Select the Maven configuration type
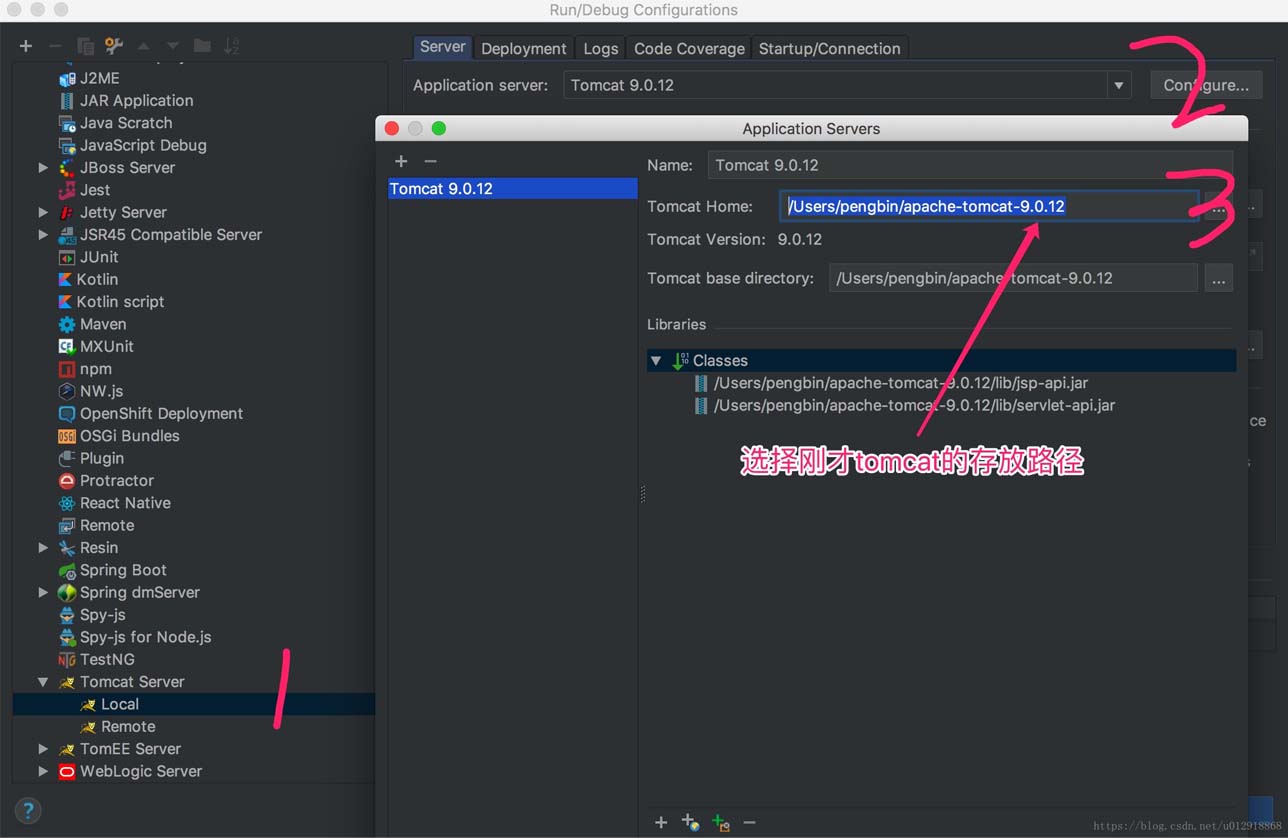1288x838 pixels. (102, 324)
